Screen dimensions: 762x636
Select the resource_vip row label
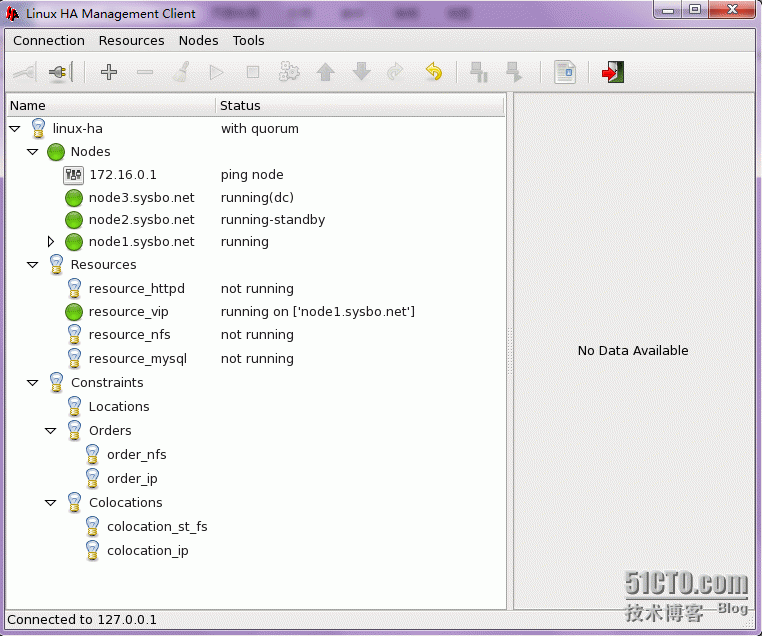click(x=128, y=312)
